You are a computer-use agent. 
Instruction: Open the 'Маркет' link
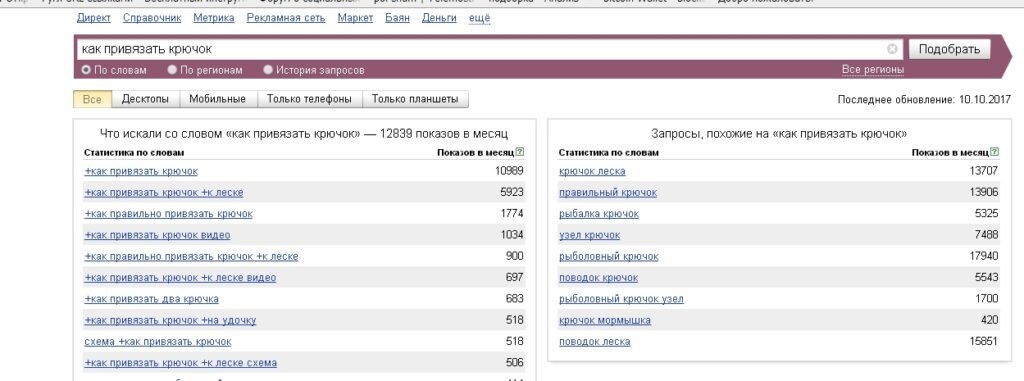point(355,18)
